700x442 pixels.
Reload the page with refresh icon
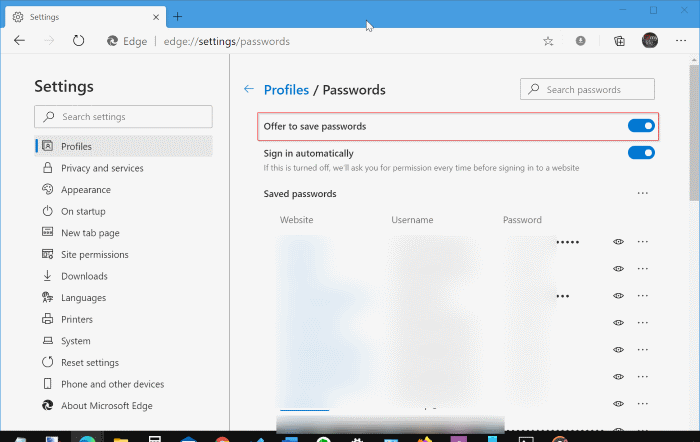79,41
